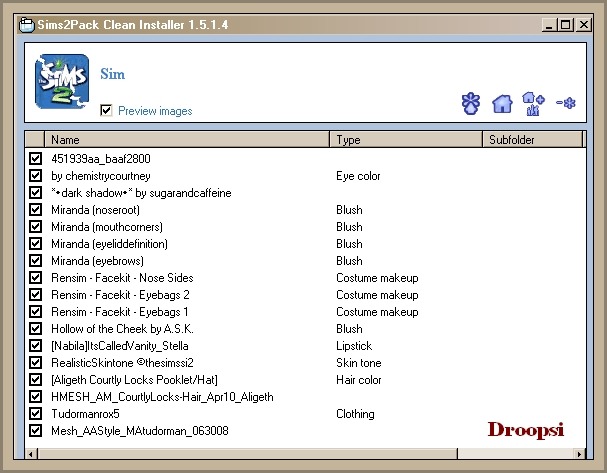
Task: Toggle checkbox for Mesh_AAStyle_MAtudorman_063008
Action: click(x=36, y=431)
